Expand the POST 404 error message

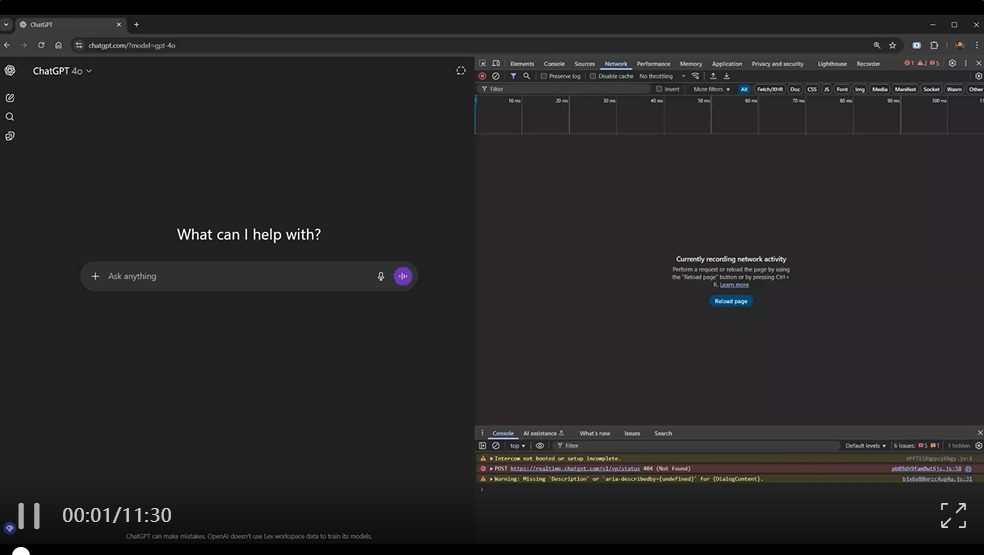click(491, 468)
